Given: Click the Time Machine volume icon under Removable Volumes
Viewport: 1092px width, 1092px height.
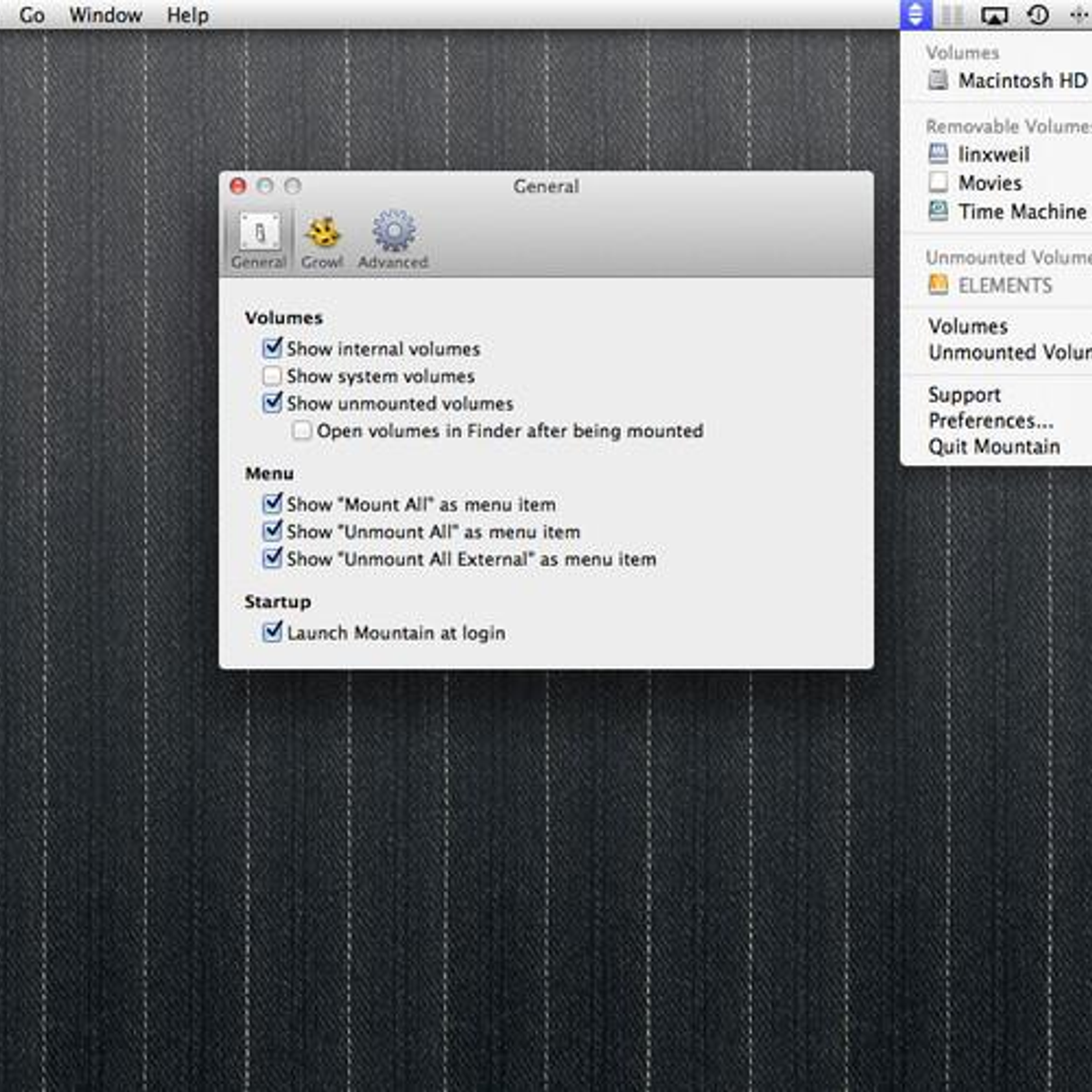Looking at the screenshot, I should pos(937,211).
